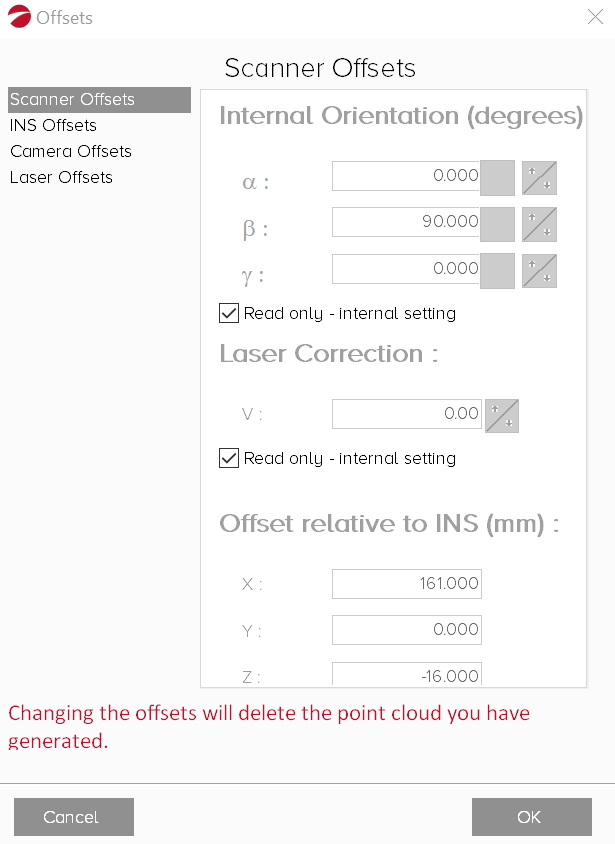Click the Laser Correction V stepper icon

pos(501,415)
